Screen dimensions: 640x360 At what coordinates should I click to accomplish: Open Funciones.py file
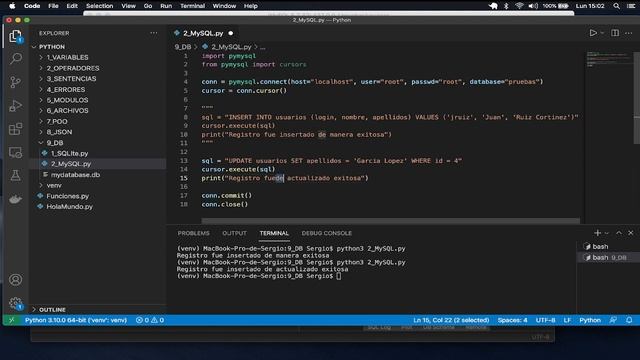tap(67, 196)
